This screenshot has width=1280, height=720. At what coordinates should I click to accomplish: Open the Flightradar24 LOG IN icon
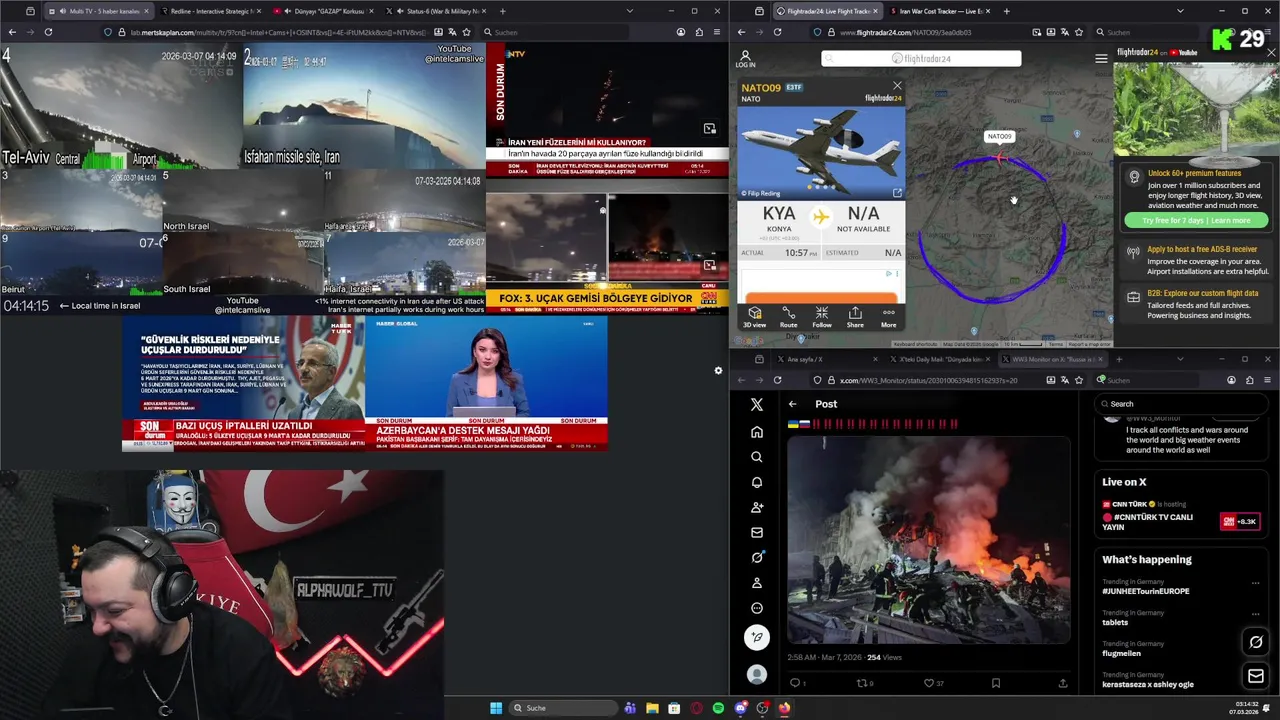pos(745,59)
